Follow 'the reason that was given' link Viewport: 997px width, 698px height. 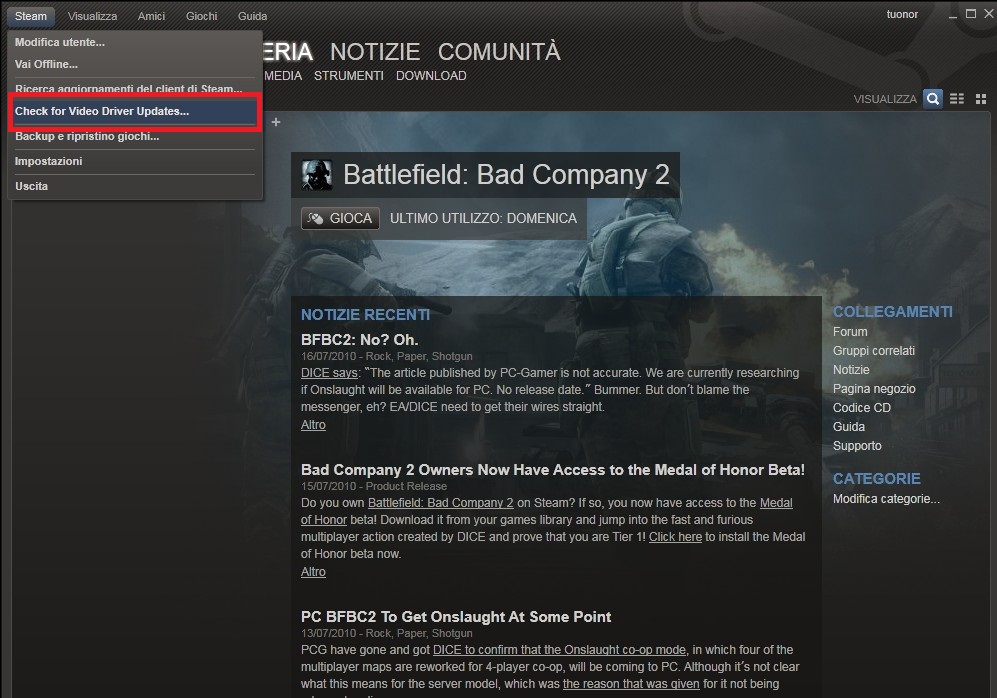coord(631,684)
